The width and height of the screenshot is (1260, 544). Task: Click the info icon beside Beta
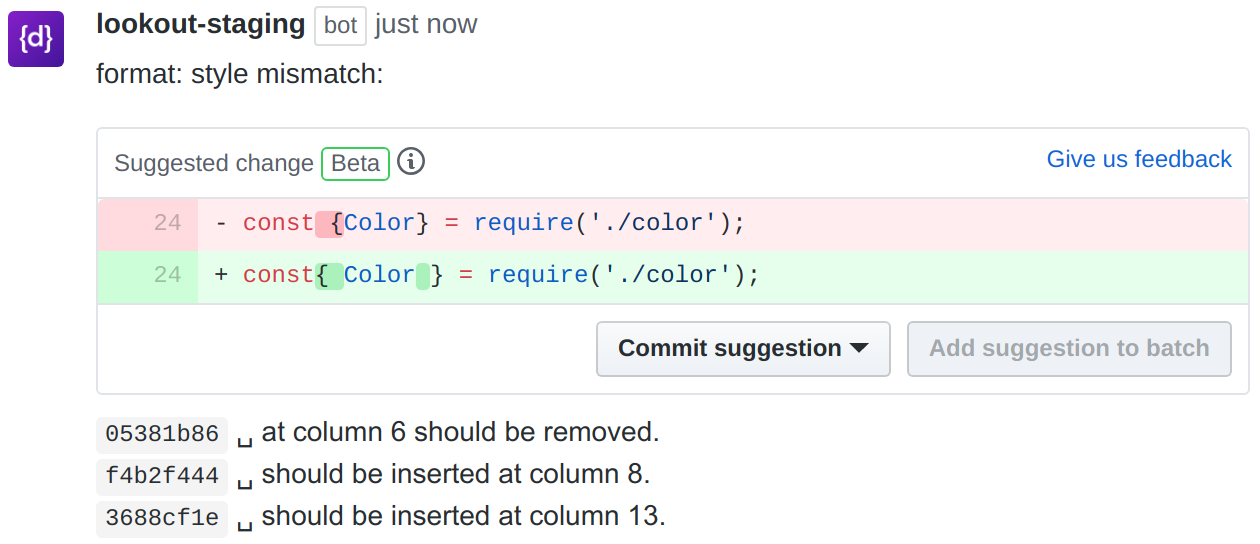coord(411,162)
